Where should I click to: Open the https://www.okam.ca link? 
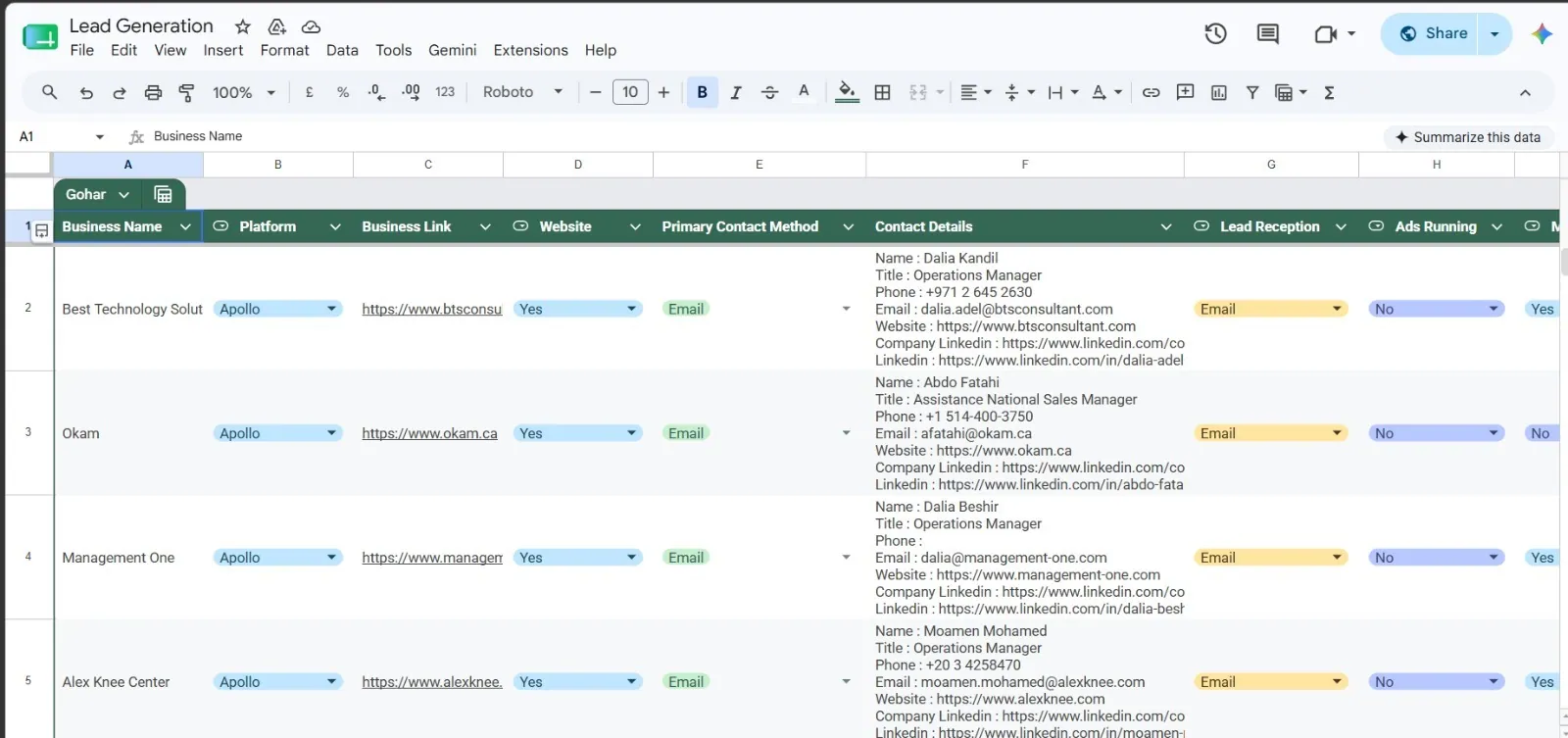429,433
